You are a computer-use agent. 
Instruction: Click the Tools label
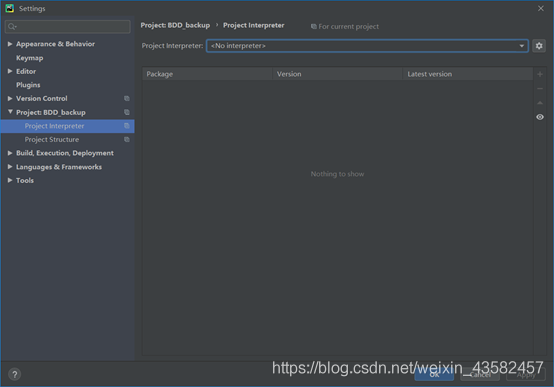[x=25, y=180]
